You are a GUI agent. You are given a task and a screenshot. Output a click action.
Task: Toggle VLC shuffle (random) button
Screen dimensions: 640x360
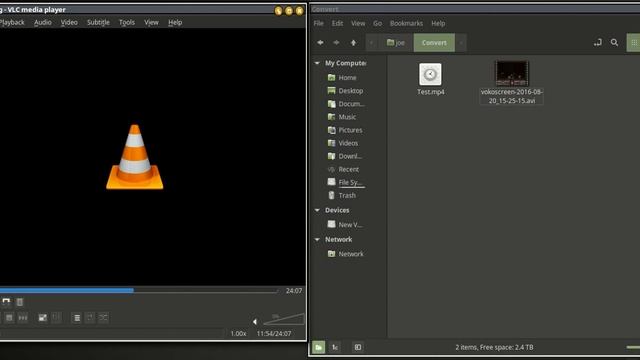104,318
